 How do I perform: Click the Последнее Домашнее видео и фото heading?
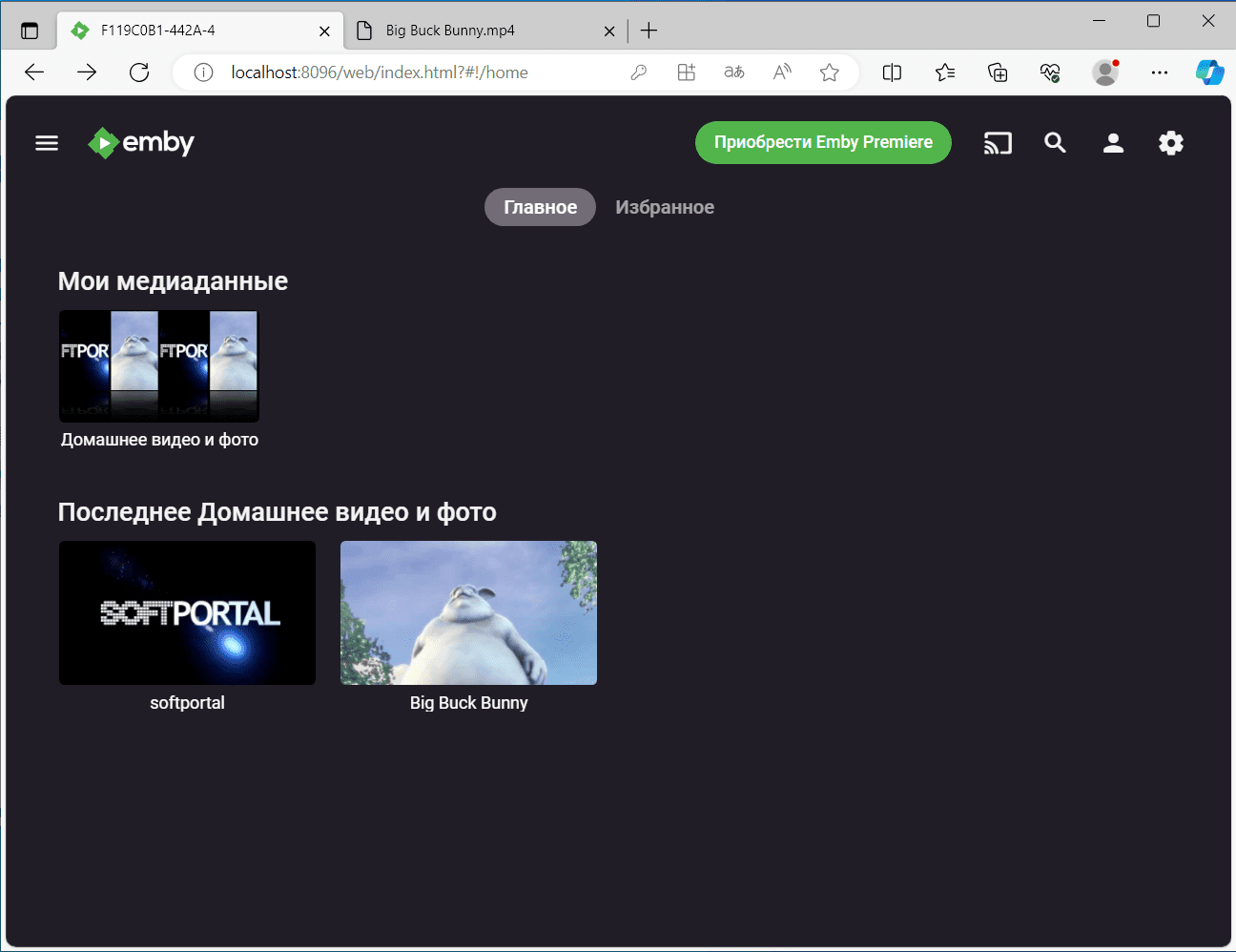pyautogui.click(x=277, y=512)
